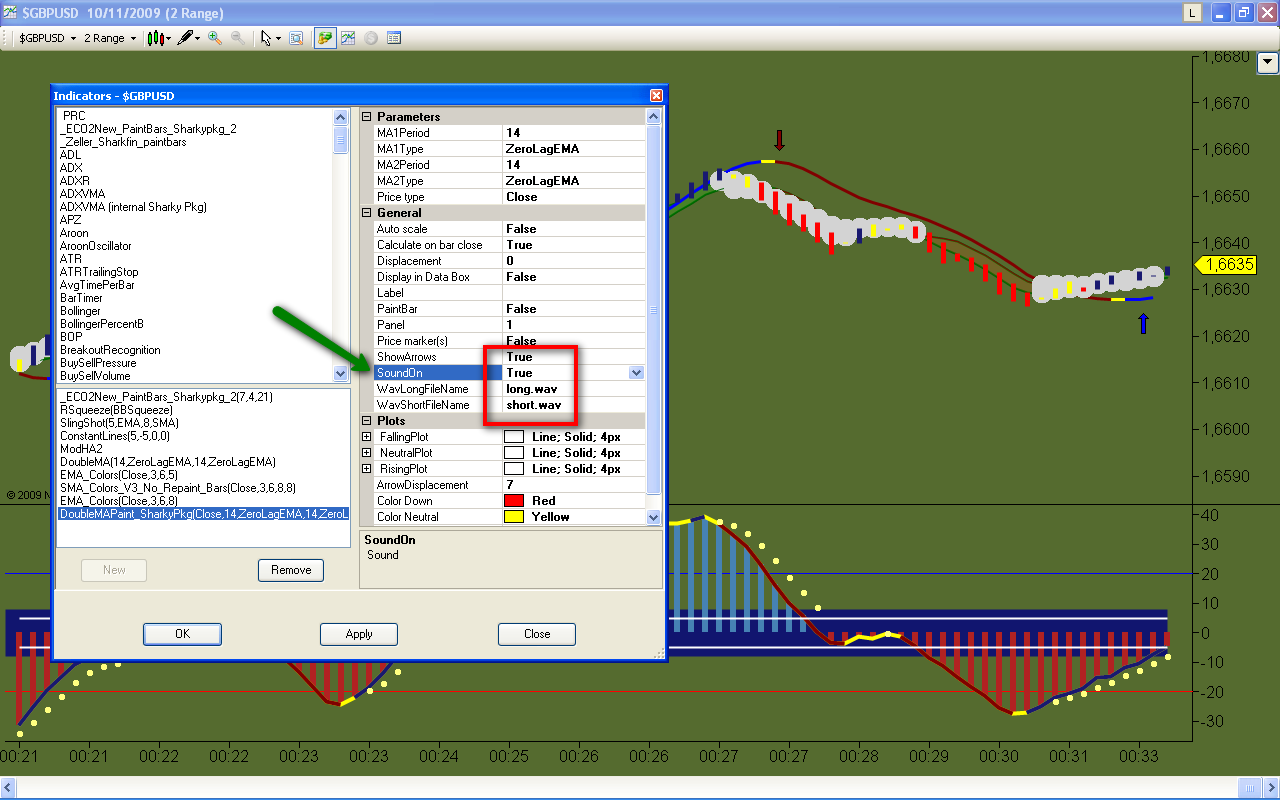Viewport: 1280px width, 800px height.
Task: Expand the FallingPlot property
Action: [x=367, y=437]
